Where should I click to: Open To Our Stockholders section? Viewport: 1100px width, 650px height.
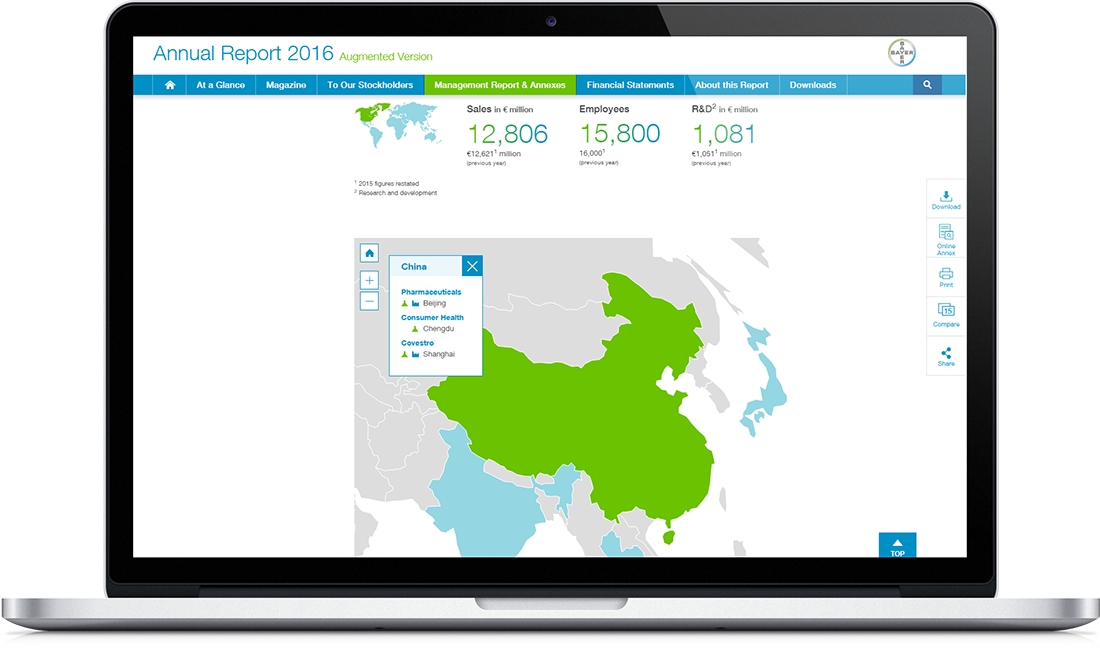click(x=370, y=85)
